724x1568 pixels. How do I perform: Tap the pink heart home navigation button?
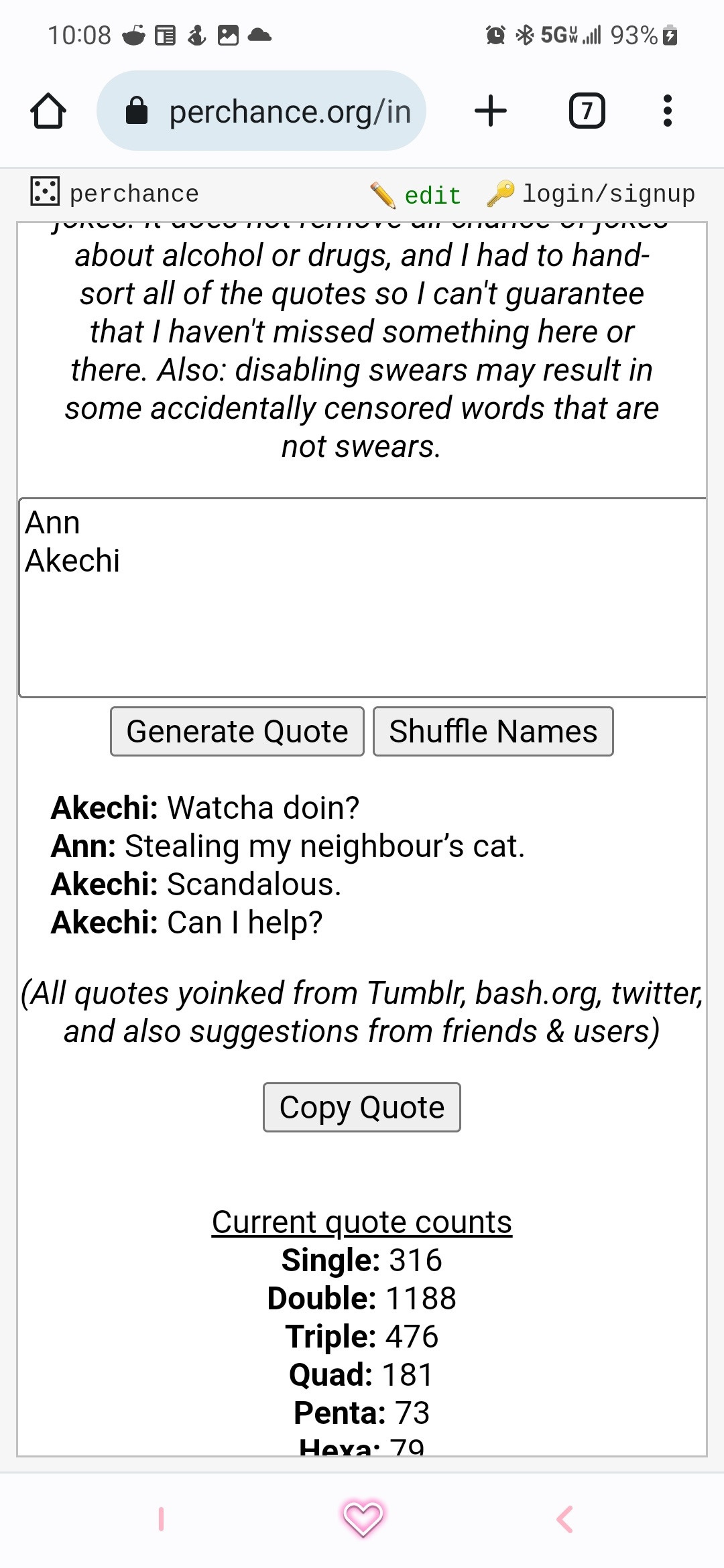[x=363, y=1518]
